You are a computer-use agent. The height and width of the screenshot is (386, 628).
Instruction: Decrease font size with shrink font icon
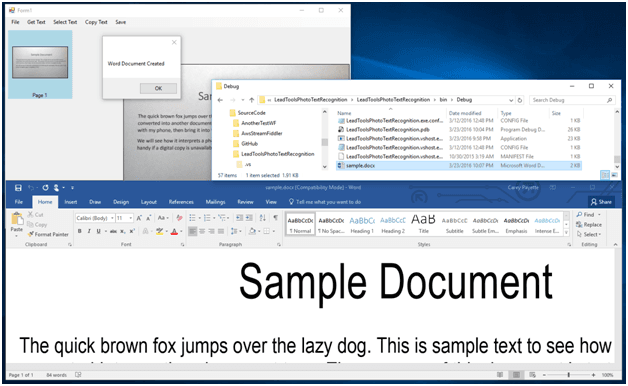point(149,218)
